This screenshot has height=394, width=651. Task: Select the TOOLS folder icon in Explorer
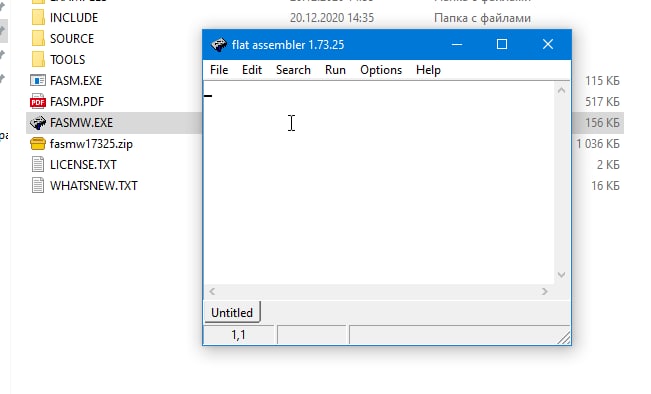(38, 59)
